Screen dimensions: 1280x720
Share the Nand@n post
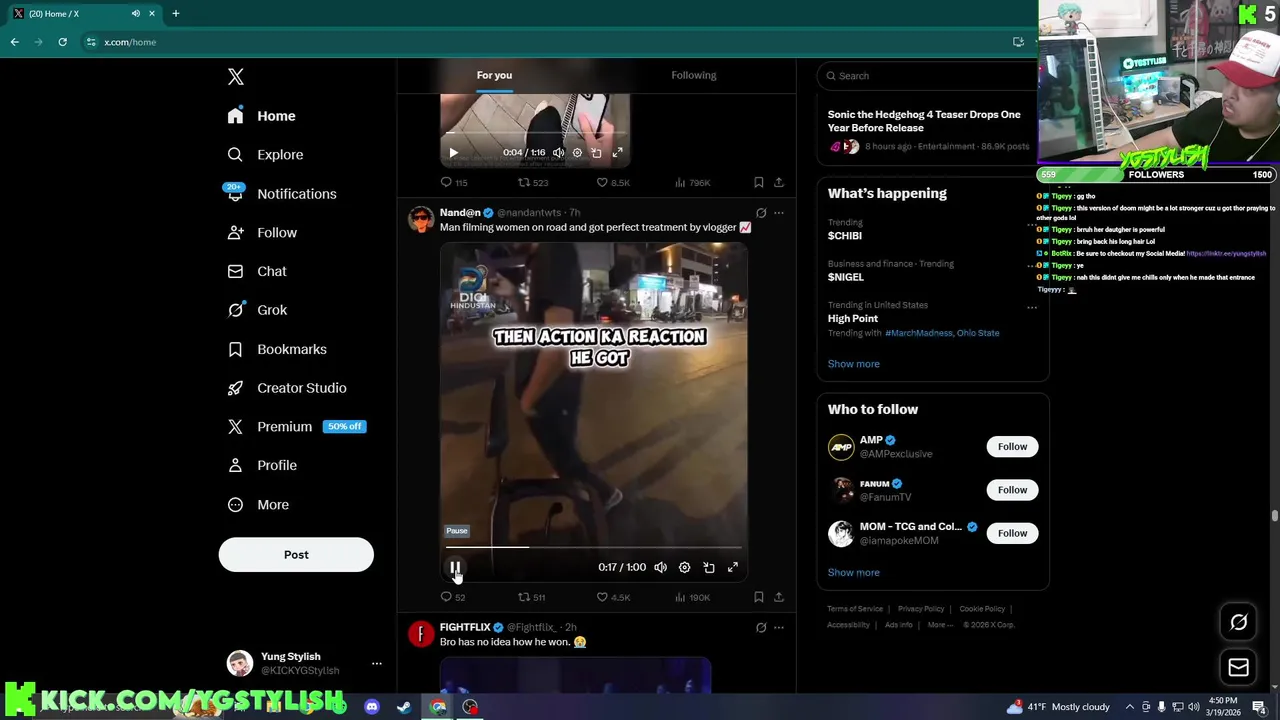click(x=779, y=597)
